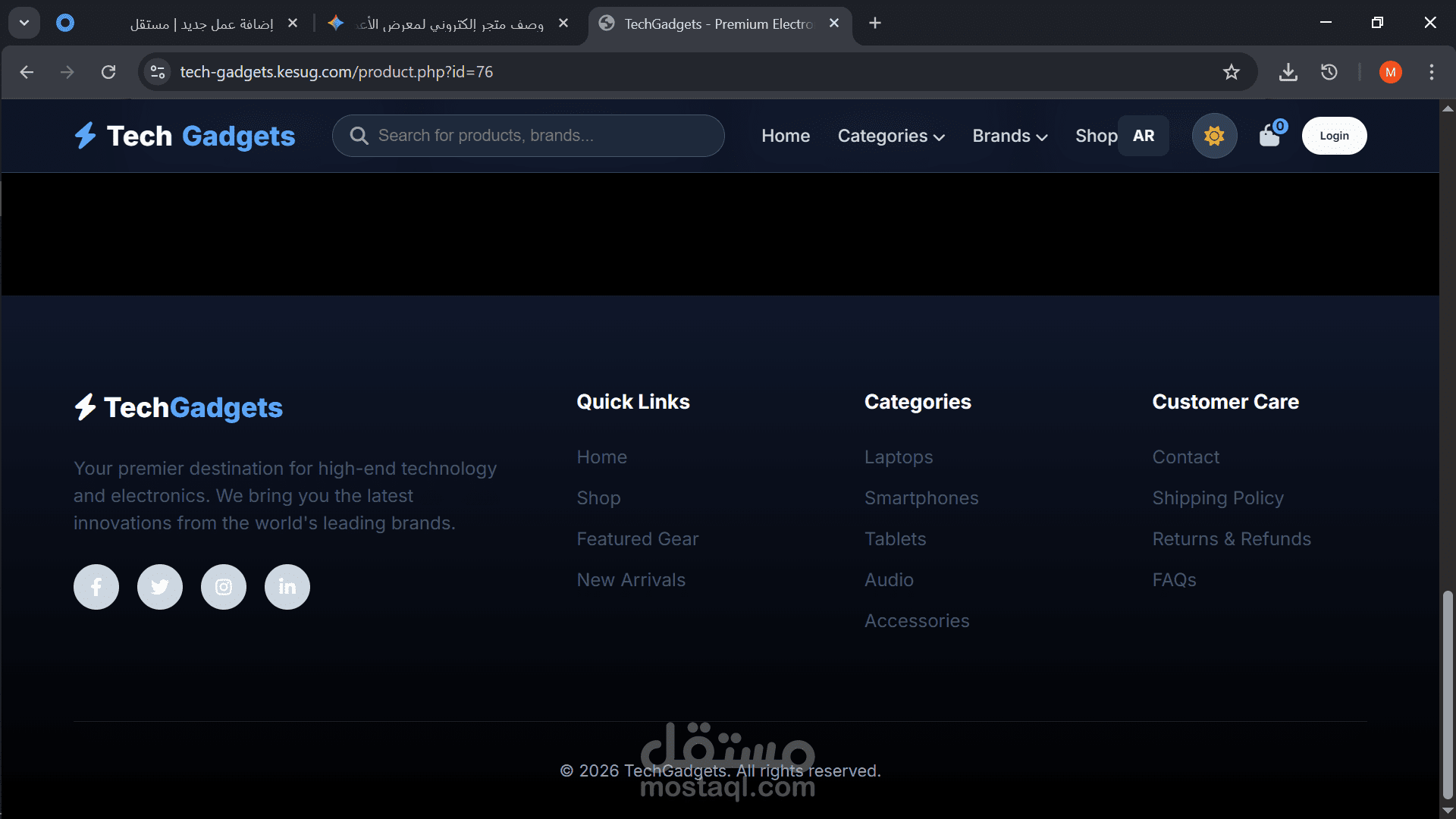Open the Instagram social icon
This screenshot has width=1456, height=819.
click(224, 587)
